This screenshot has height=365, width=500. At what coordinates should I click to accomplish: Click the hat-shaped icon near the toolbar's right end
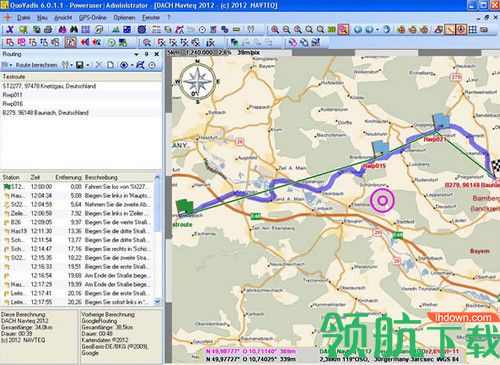(x=439, y=30)
